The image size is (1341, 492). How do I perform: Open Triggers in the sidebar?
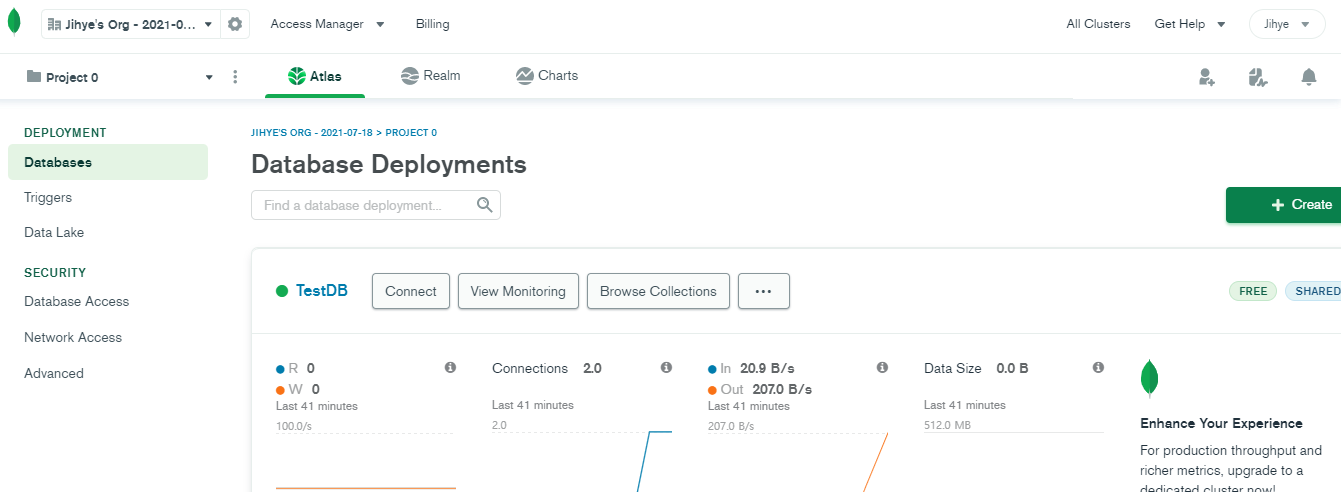pyautogui.click(x=48, y=198)
